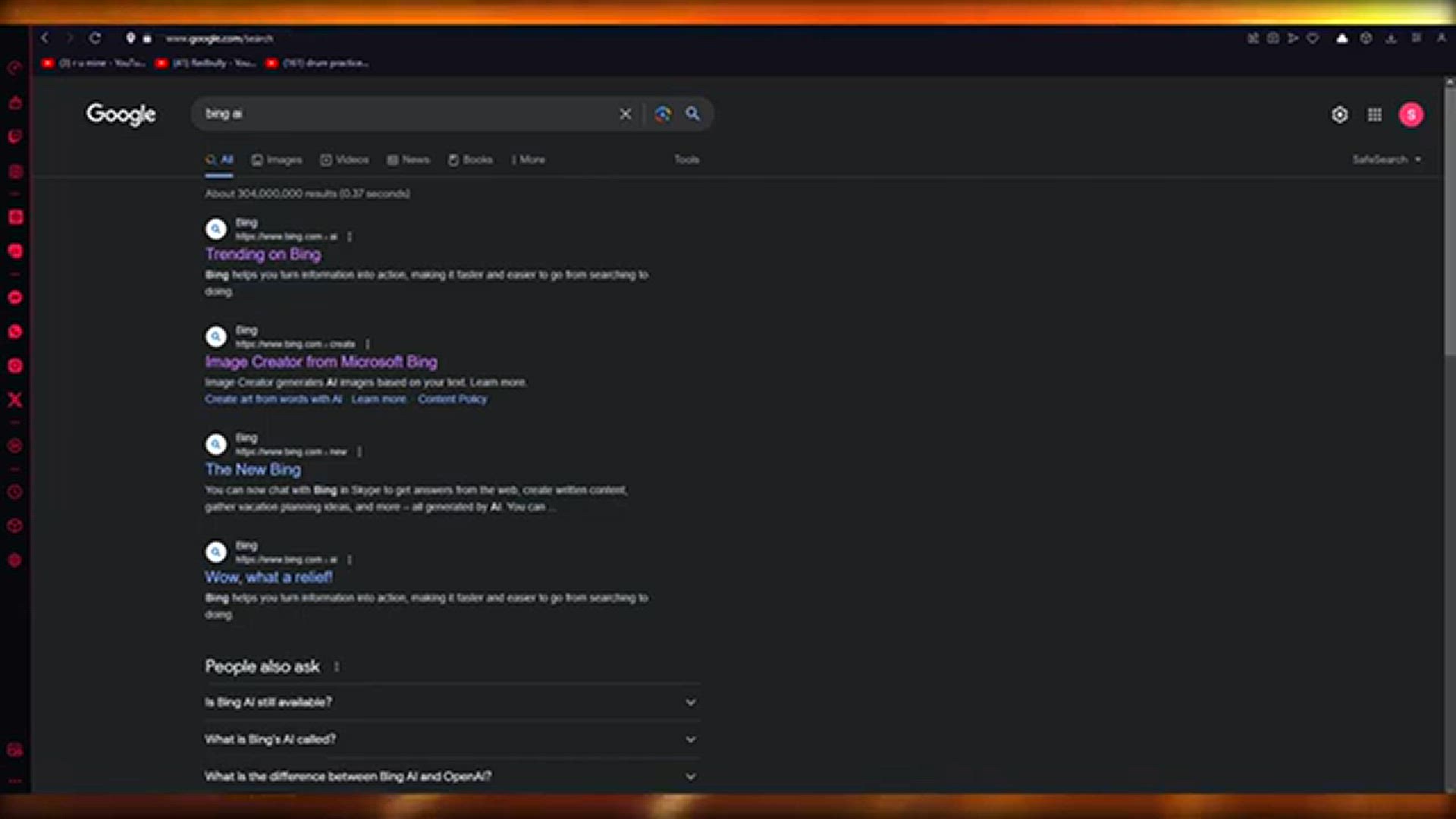Open downloads icon in browser toolbar

(1391, 38)
